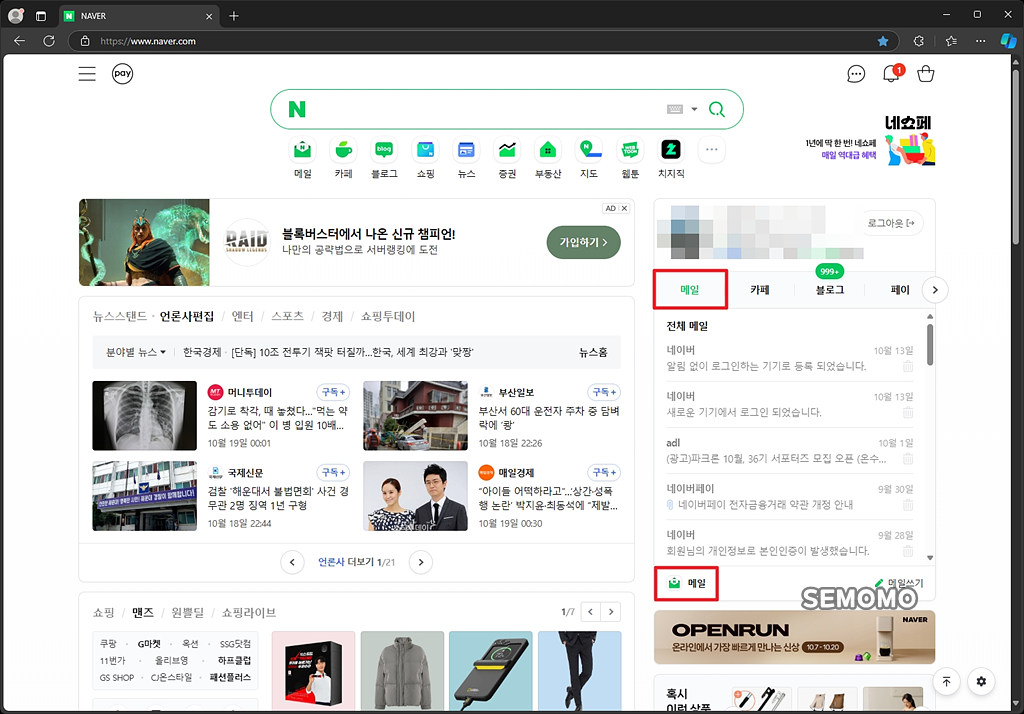Subscribe to 매일경제 with 구독+

tap(604, 472)
